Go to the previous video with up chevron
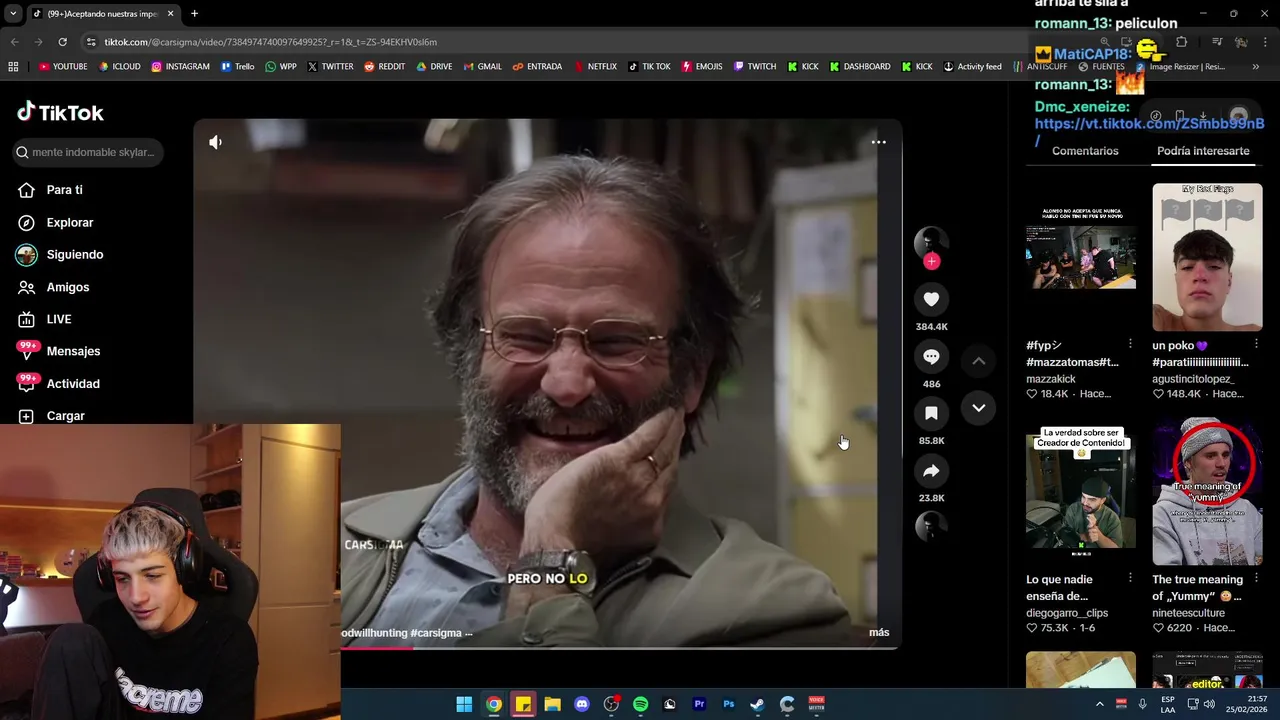 979,360
